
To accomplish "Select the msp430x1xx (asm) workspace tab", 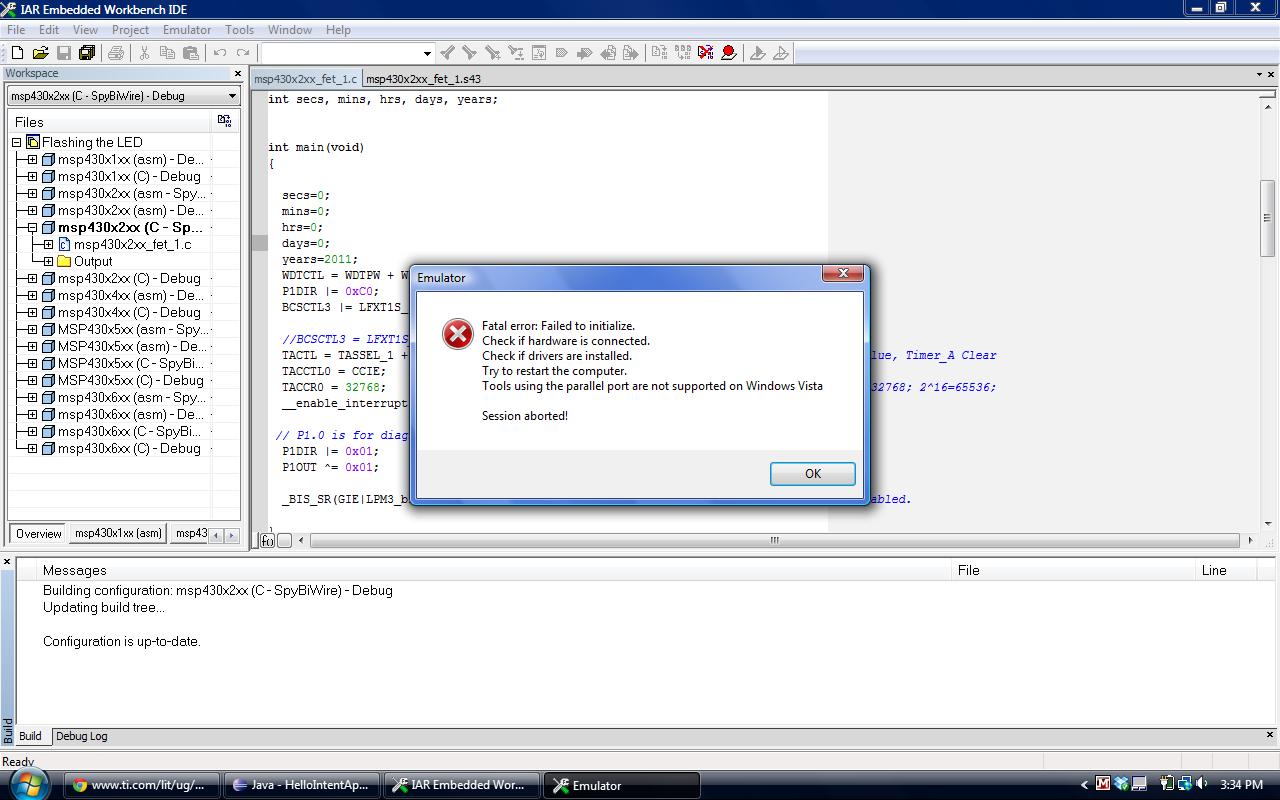I will (x=118, y=533).
